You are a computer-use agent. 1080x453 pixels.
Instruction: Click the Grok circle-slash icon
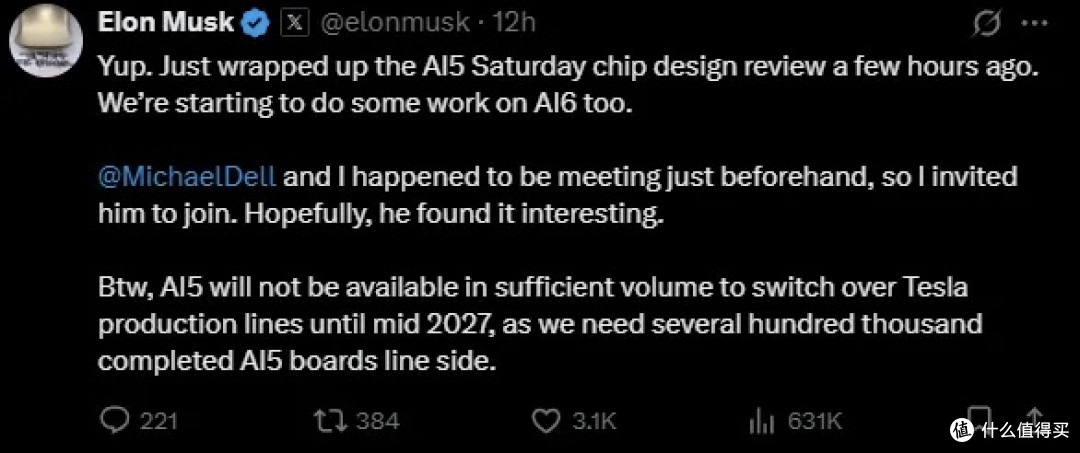tap(988, 23)
